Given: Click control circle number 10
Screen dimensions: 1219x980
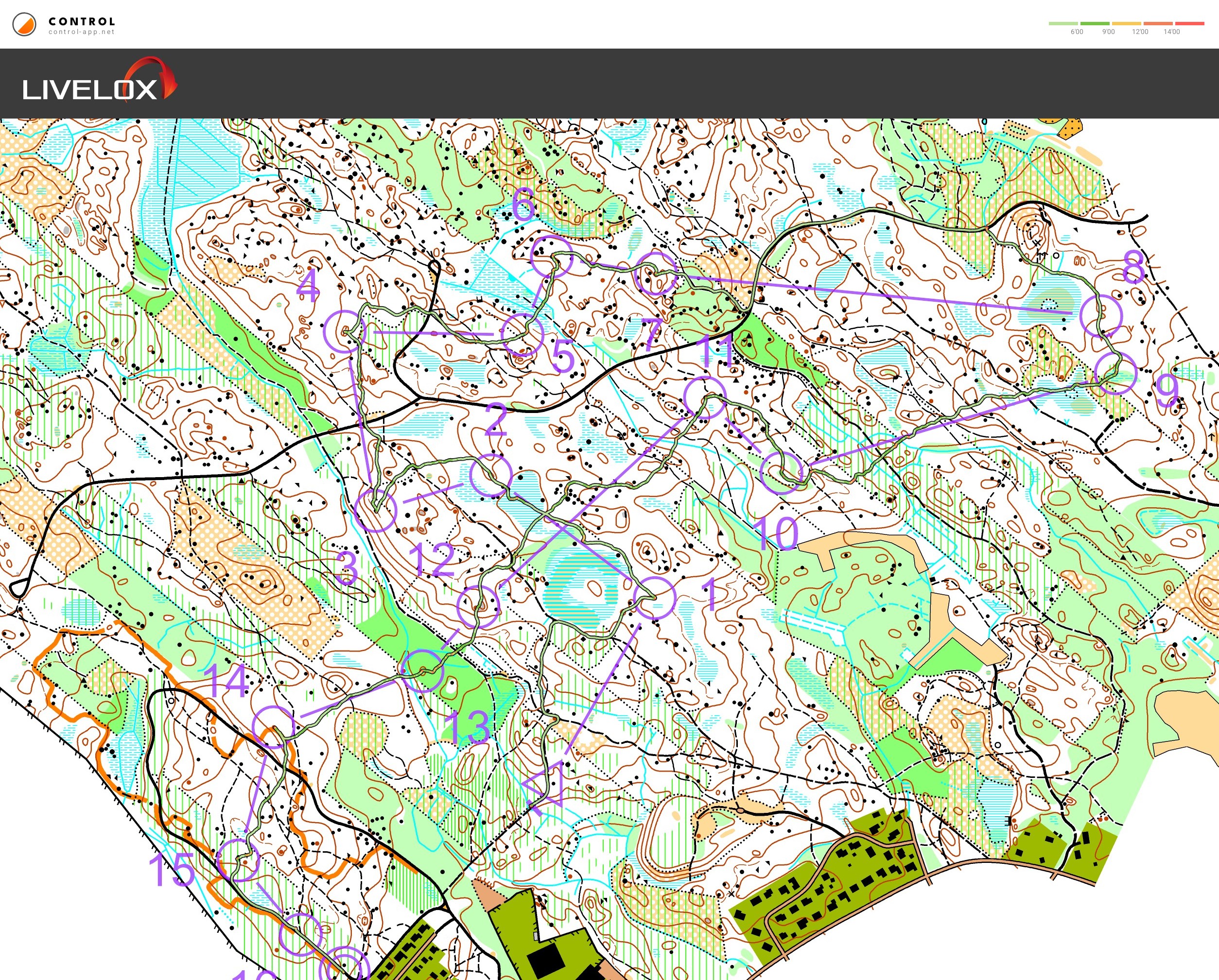Looking at the screenshot, I should click(x=782, y=472).
